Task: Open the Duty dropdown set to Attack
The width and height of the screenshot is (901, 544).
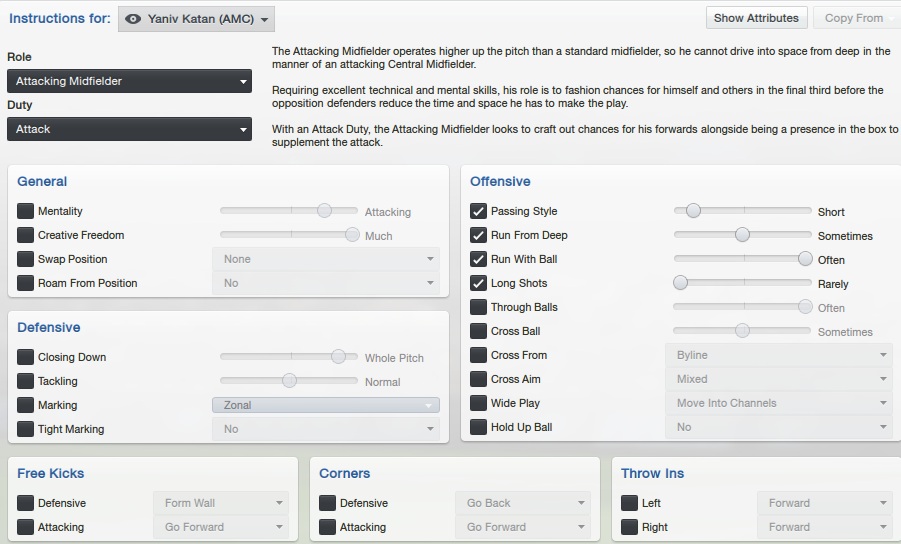Action: (x=129, y=129)
